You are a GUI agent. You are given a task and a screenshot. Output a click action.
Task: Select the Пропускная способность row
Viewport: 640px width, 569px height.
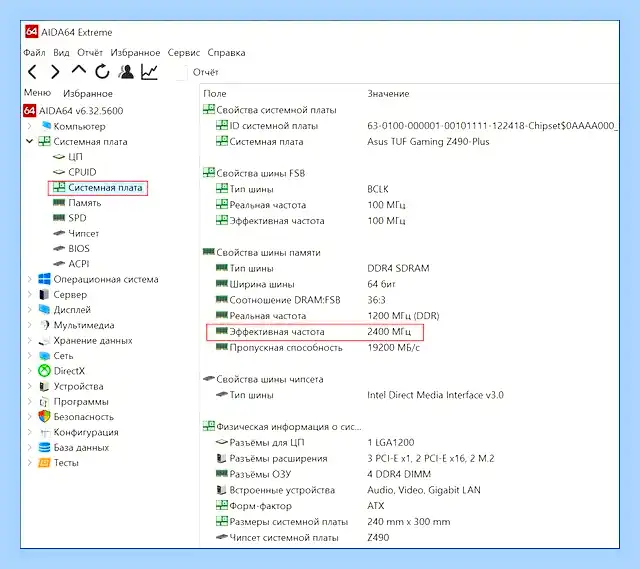tap(318, 348)
